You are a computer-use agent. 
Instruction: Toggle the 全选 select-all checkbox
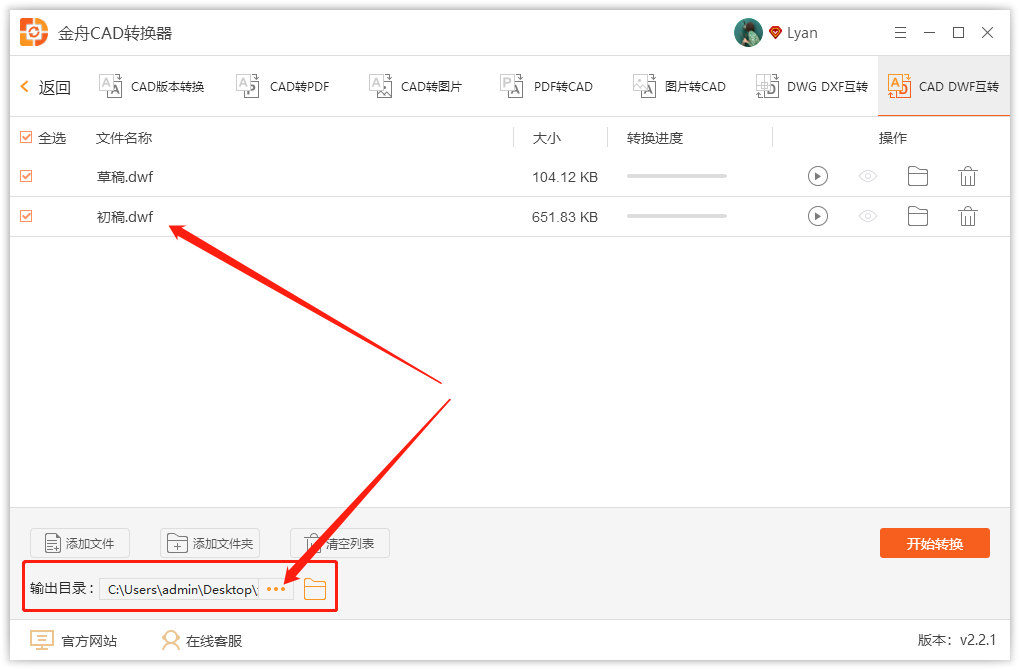(x=25, y=137)
